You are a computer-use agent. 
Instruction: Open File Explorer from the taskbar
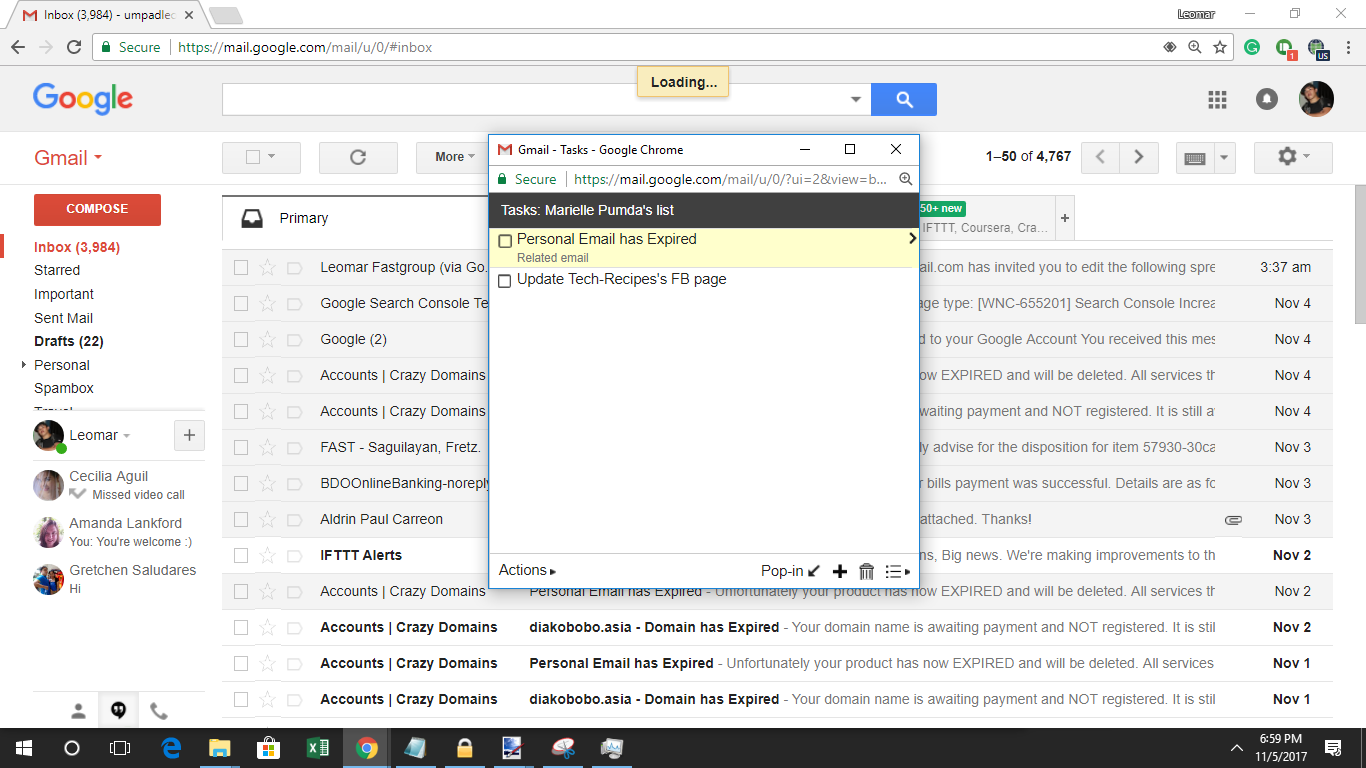[x=220, y=747]
